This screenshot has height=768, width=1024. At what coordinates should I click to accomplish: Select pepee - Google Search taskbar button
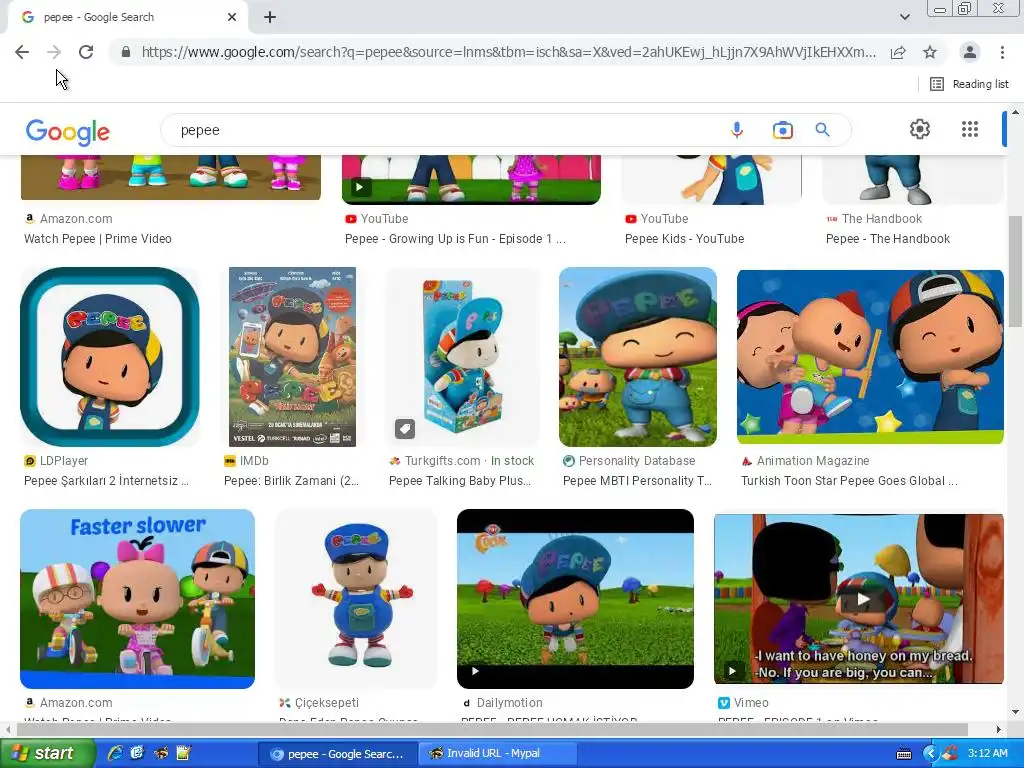[x=338, y=754]
